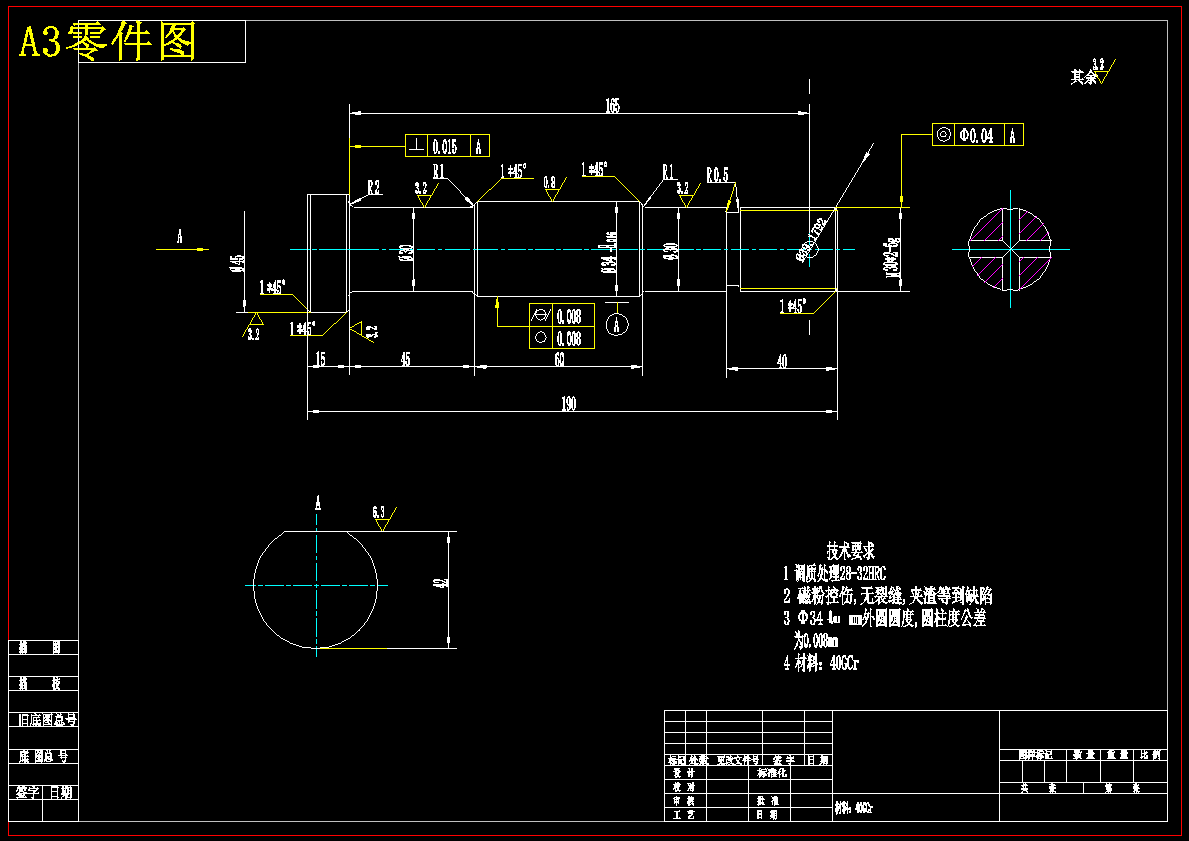Click the "旧底图总号" side table cell
Image resolution: width=1189 pixels, height=841 pixels.
[x=47, y=720]
